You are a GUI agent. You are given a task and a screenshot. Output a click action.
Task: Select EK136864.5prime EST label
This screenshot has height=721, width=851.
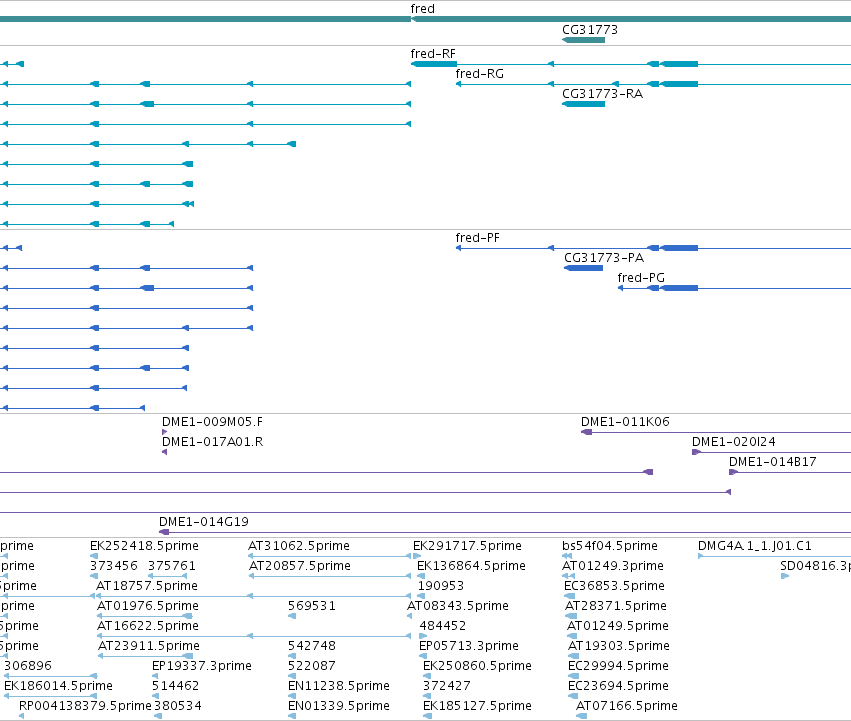tap(471, 566)
